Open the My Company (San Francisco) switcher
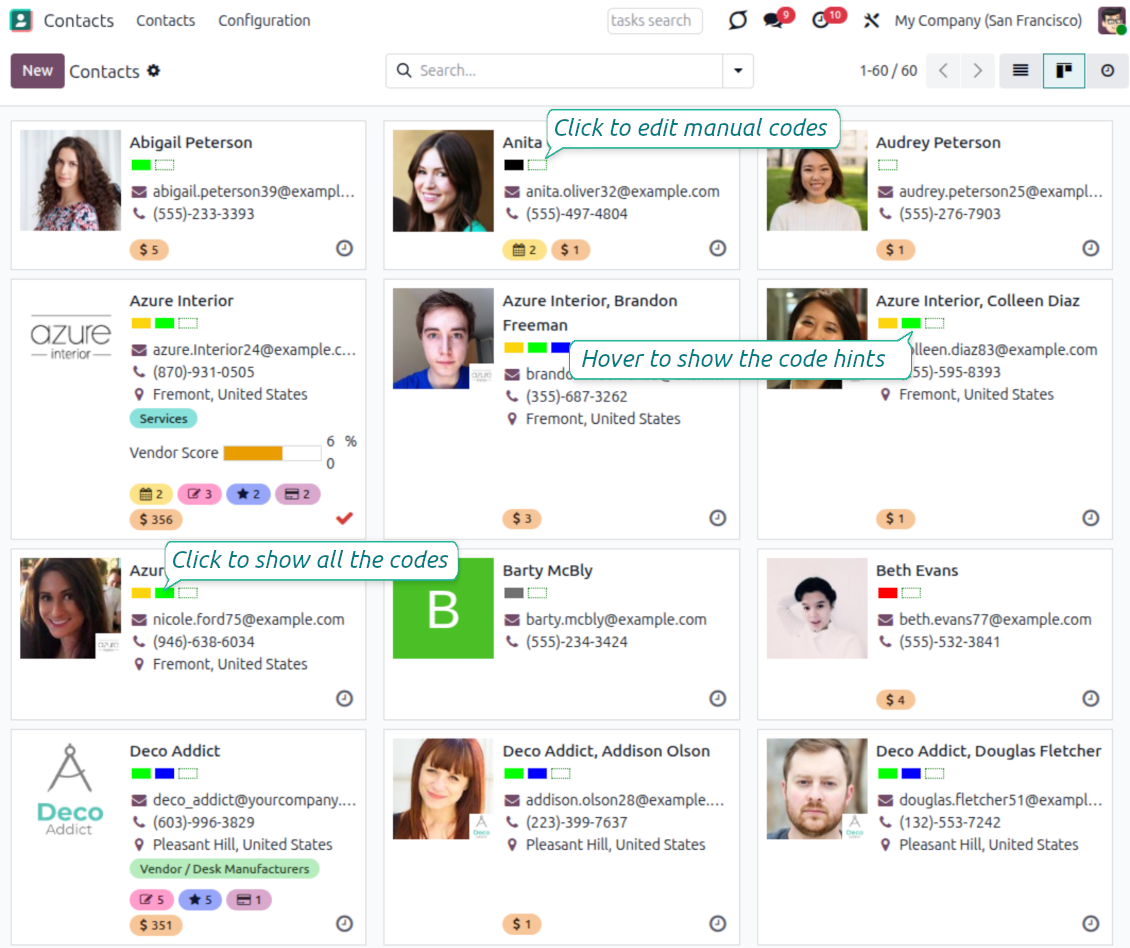Image resolution: width=1130 pixels, height=948 pixels. pyautogui.click(x=988, y=20)
